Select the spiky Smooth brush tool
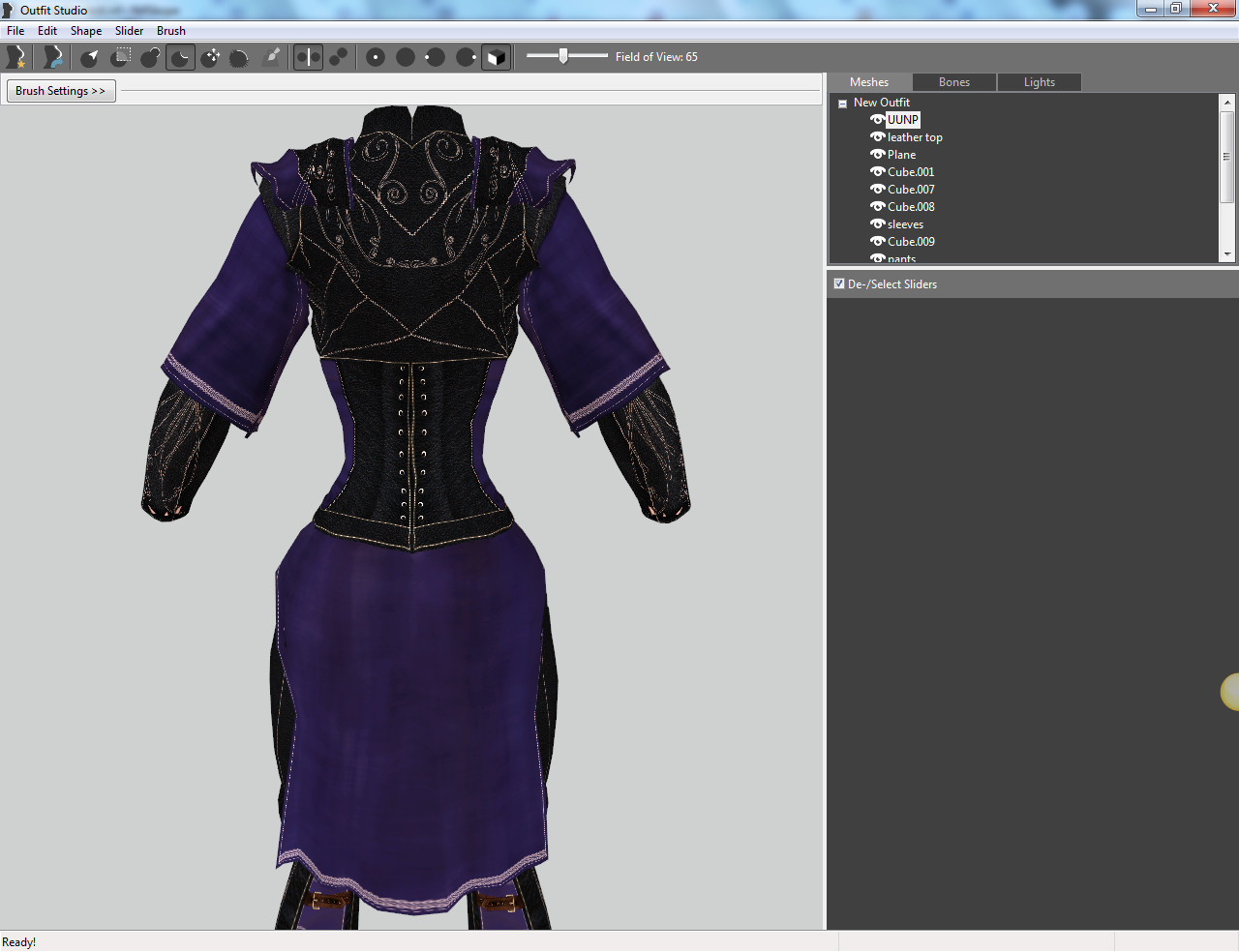Screen dimensions: 1239x952 click(239, 57)
